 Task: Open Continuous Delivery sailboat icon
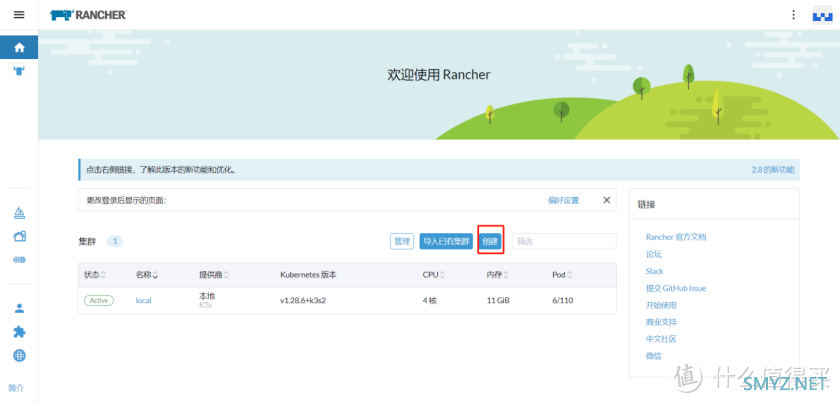(x=19, y=213)
